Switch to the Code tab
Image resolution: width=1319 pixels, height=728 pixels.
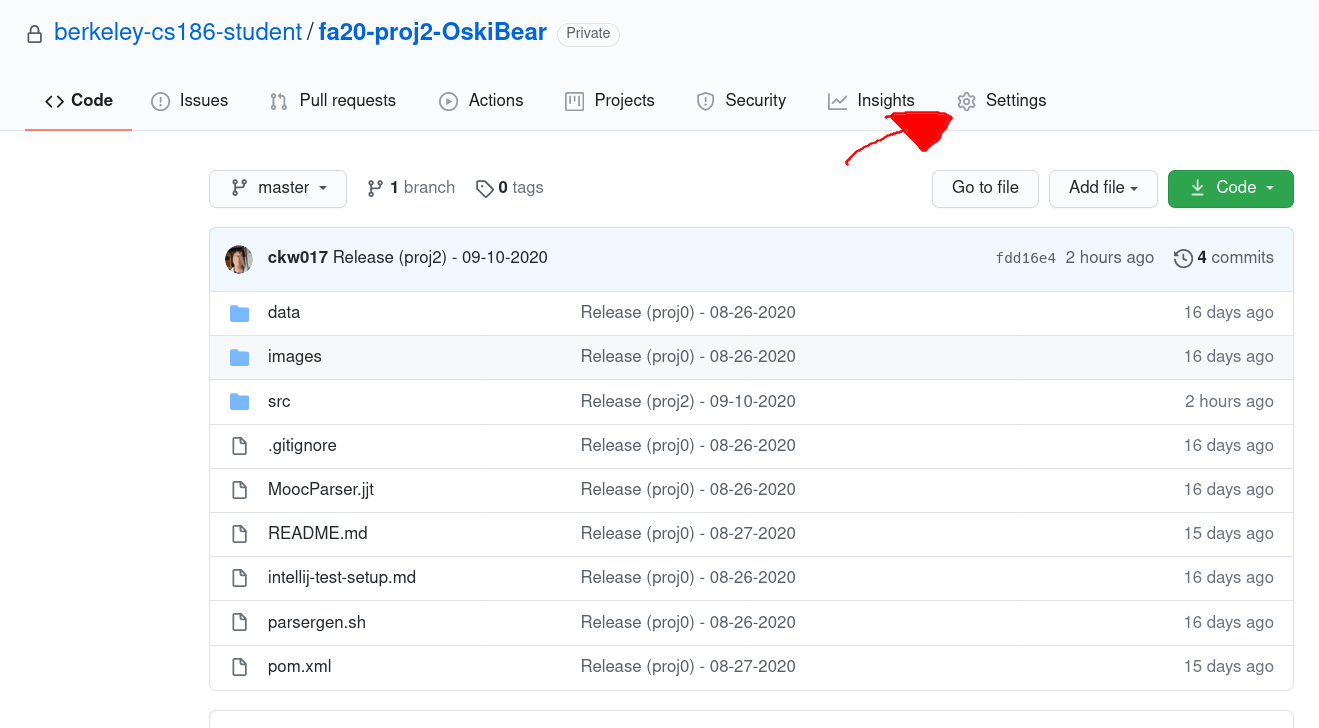tap(79, 101)
